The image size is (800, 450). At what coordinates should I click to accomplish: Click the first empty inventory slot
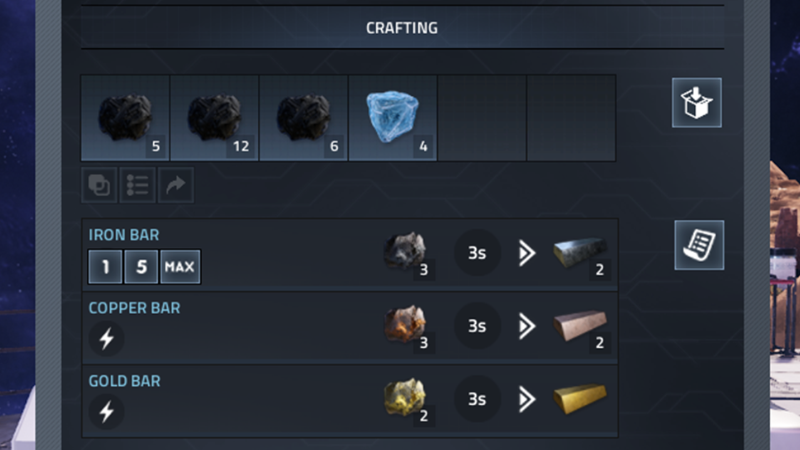482,118
